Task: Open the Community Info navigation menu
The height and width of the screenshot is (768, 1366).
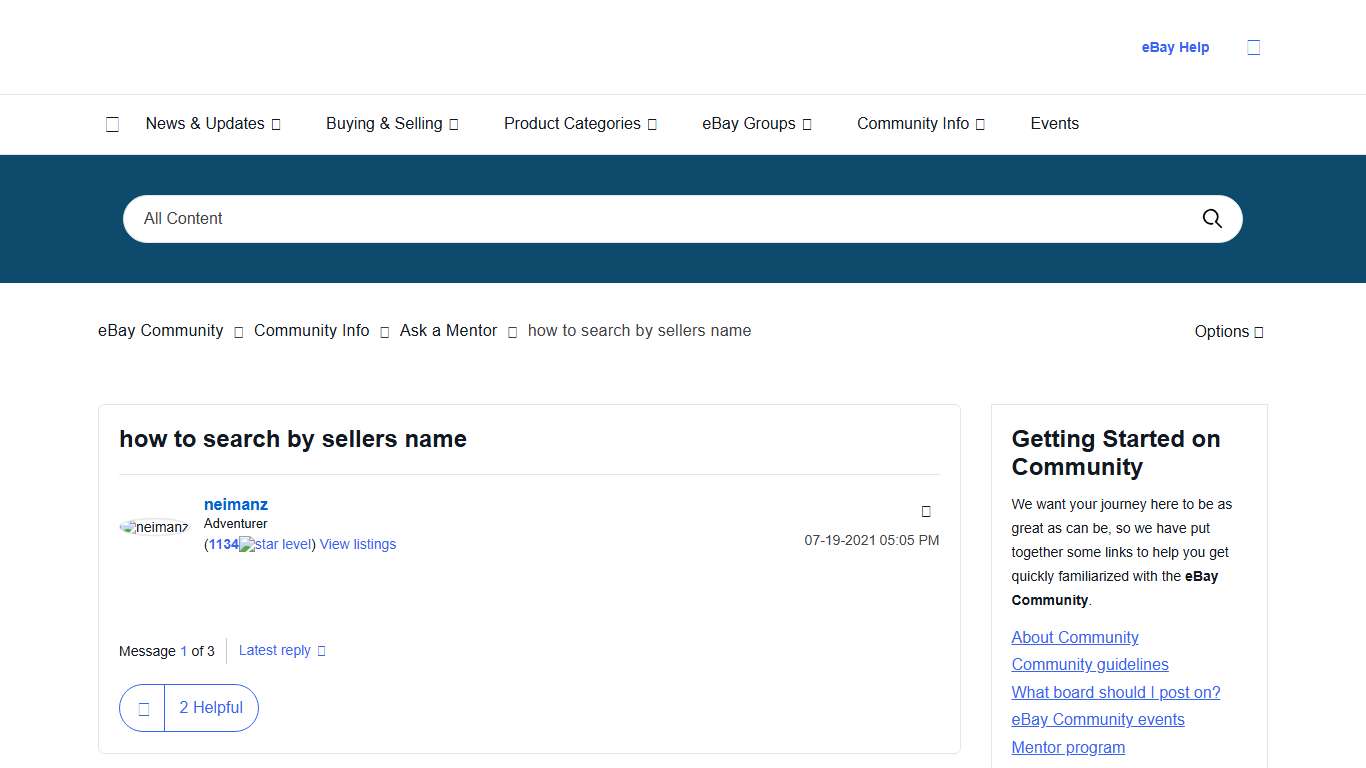Action: point(913,123)
